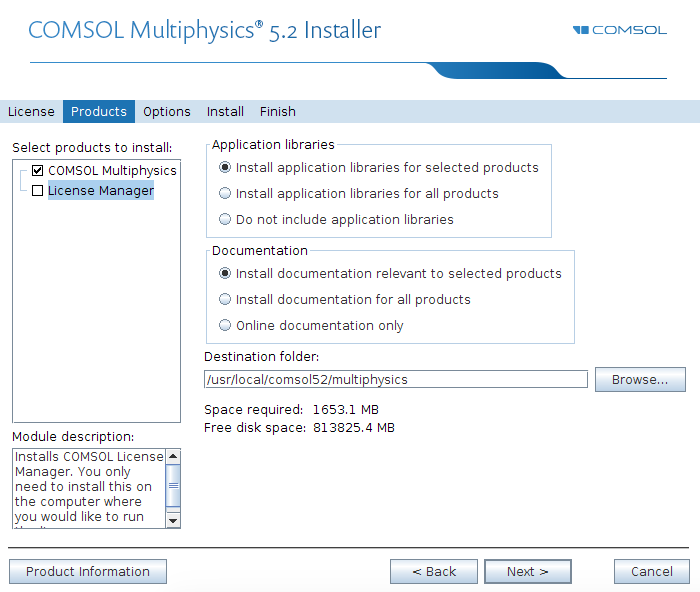Go Back to previous step
The image size is (700, 592).
[434, 571]
